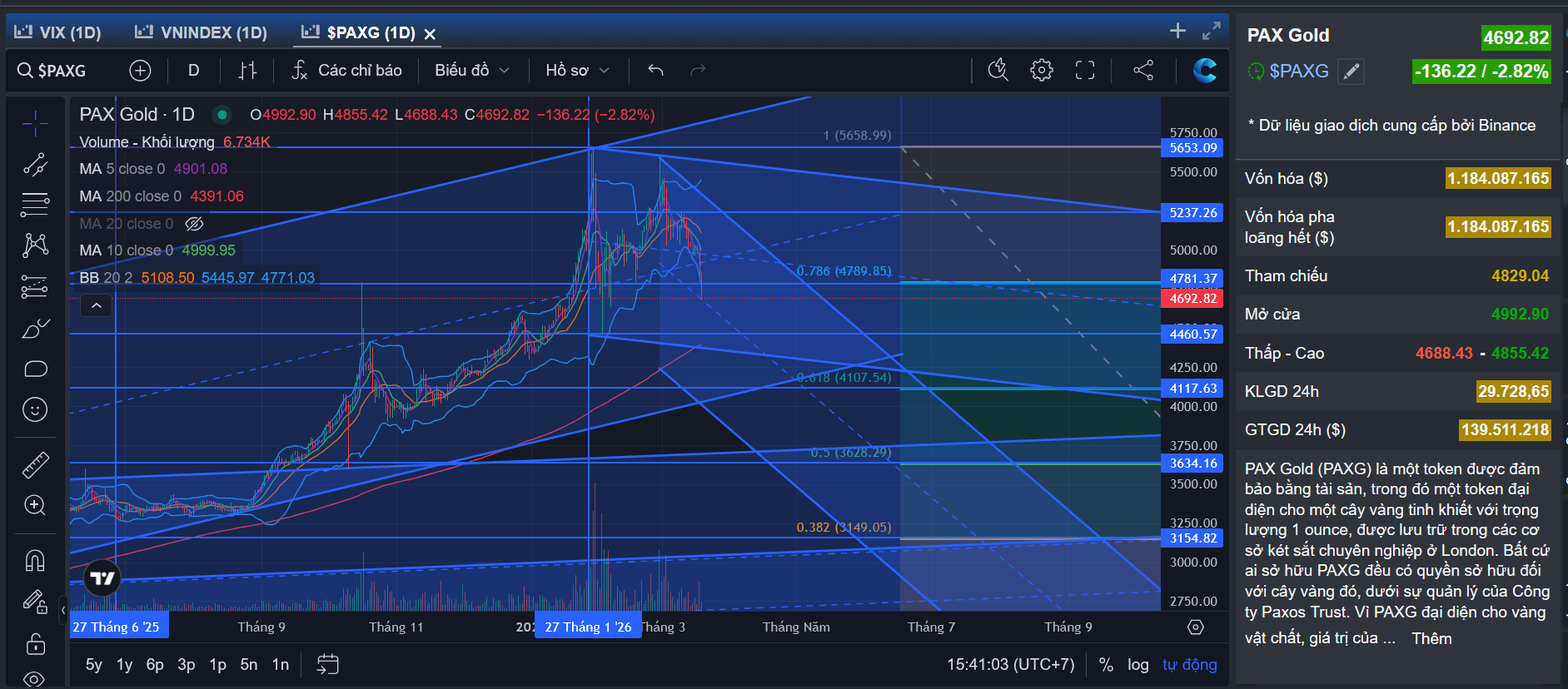Toggle log scale for the chart
This screenshot has width=1568, height=689.
pos(1138,665)
